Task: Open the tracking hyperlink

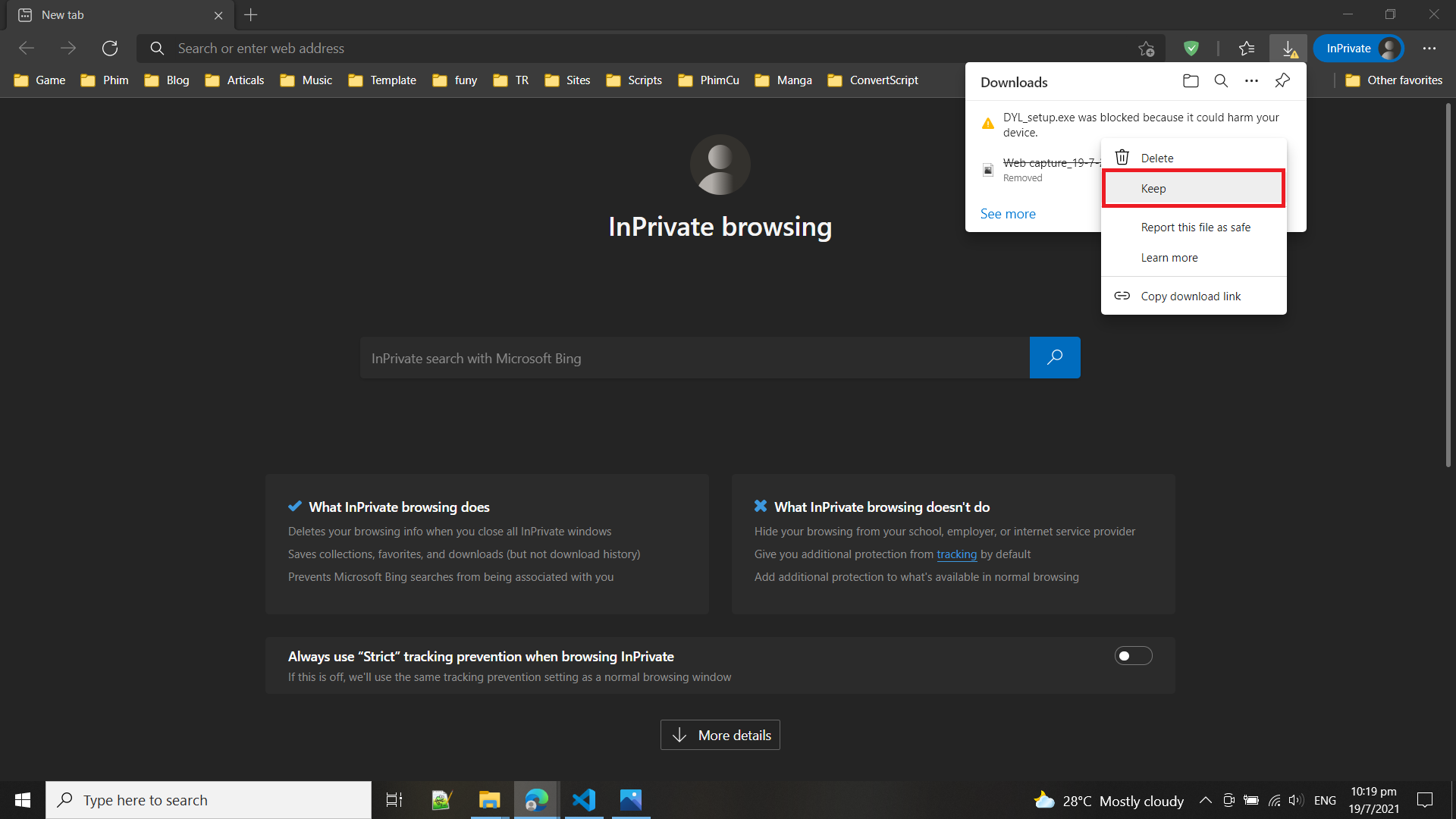Action: click(x=956, y=554)
